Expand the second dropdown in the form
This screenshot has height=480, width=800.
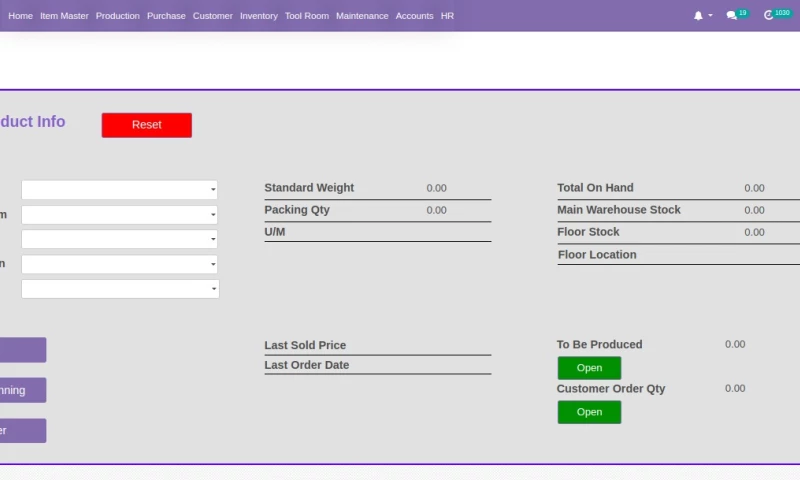(x=119, y=215)
